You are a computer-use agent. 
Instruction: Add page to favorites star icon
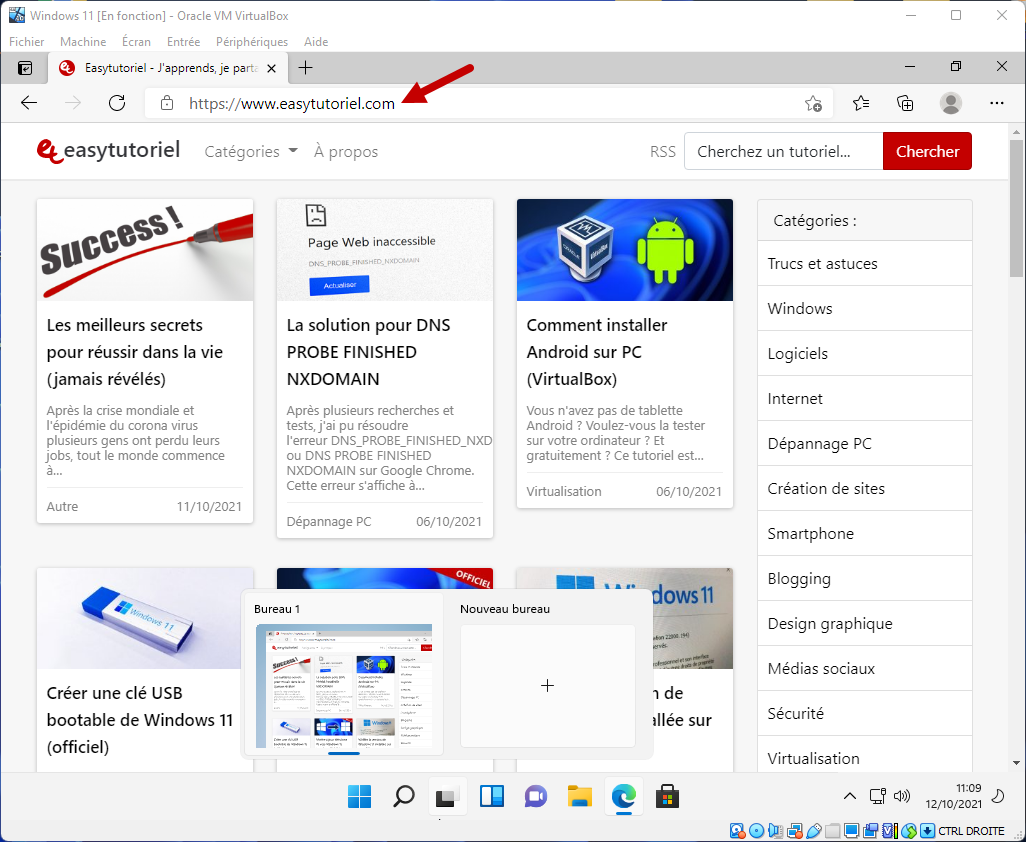point(813,103)
